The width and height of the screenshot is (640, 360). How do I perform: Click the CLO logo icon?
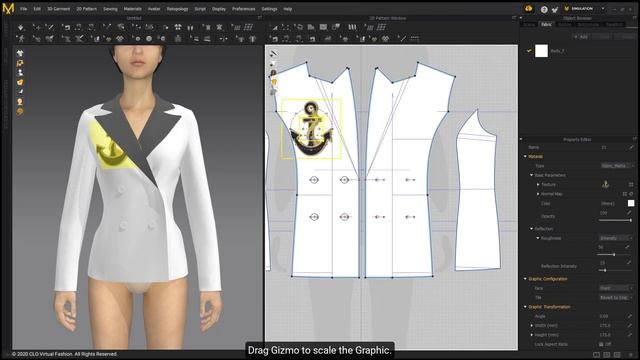pyautogui.click(x=8, y=8)
